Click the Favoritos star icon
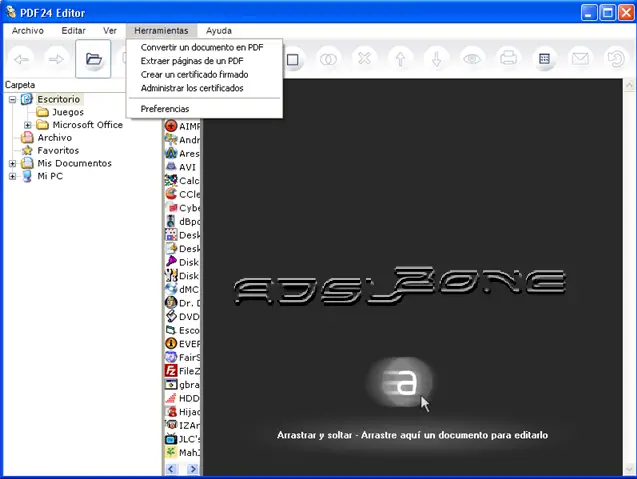This screenshot has height=479, width=637. tap(27, 150)
